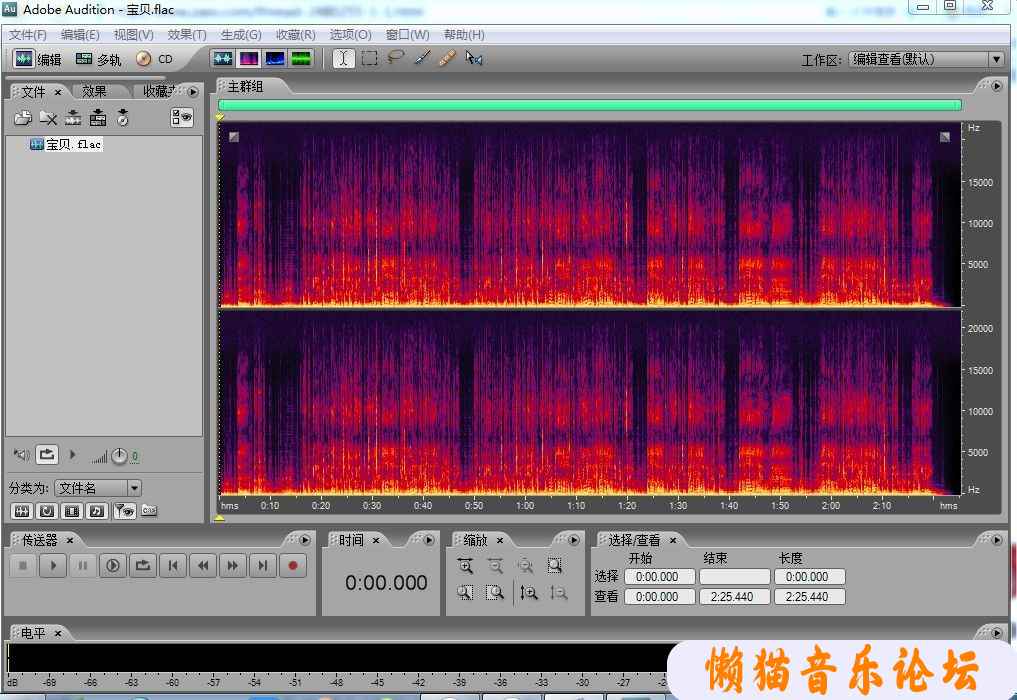The width and height of the screenshot is (1017, 700).
Task: Switch to Spectral Frequency display icon
Action: click(x=249, y=59)
